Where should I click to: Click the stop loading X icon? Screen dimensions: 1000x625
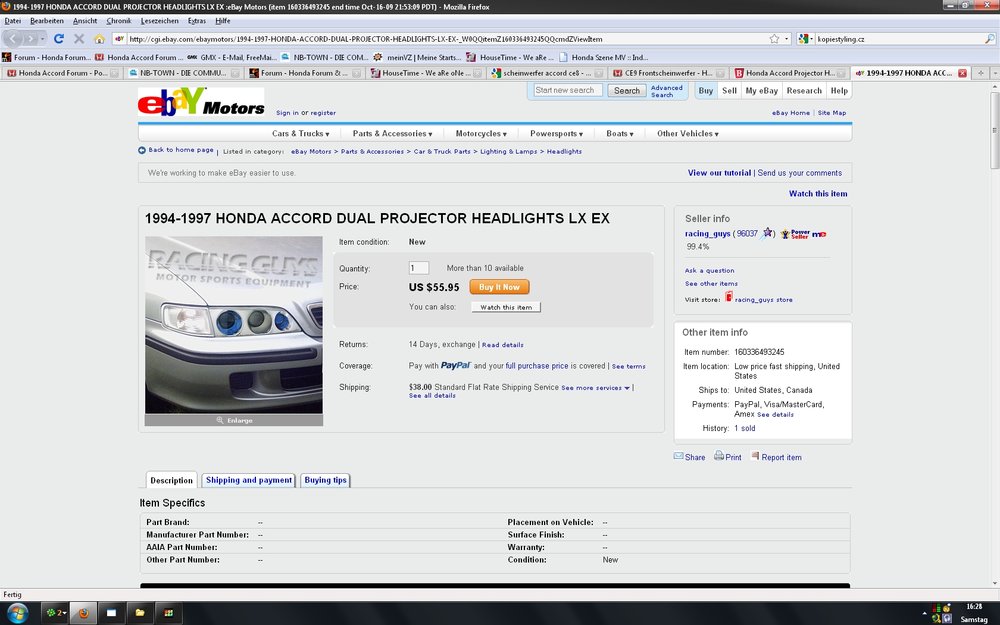click(x=79, y=39)
